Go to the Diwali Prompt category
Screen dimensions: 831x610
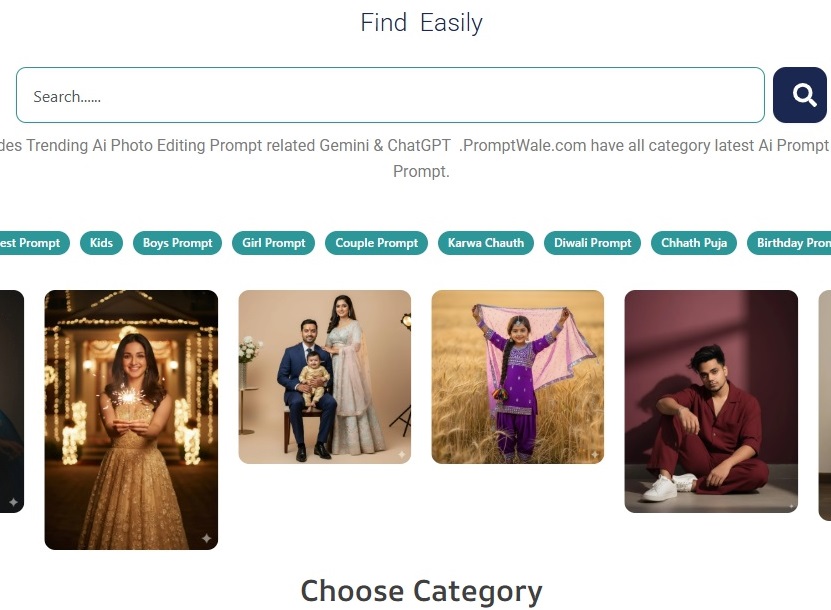coord(592,243)
